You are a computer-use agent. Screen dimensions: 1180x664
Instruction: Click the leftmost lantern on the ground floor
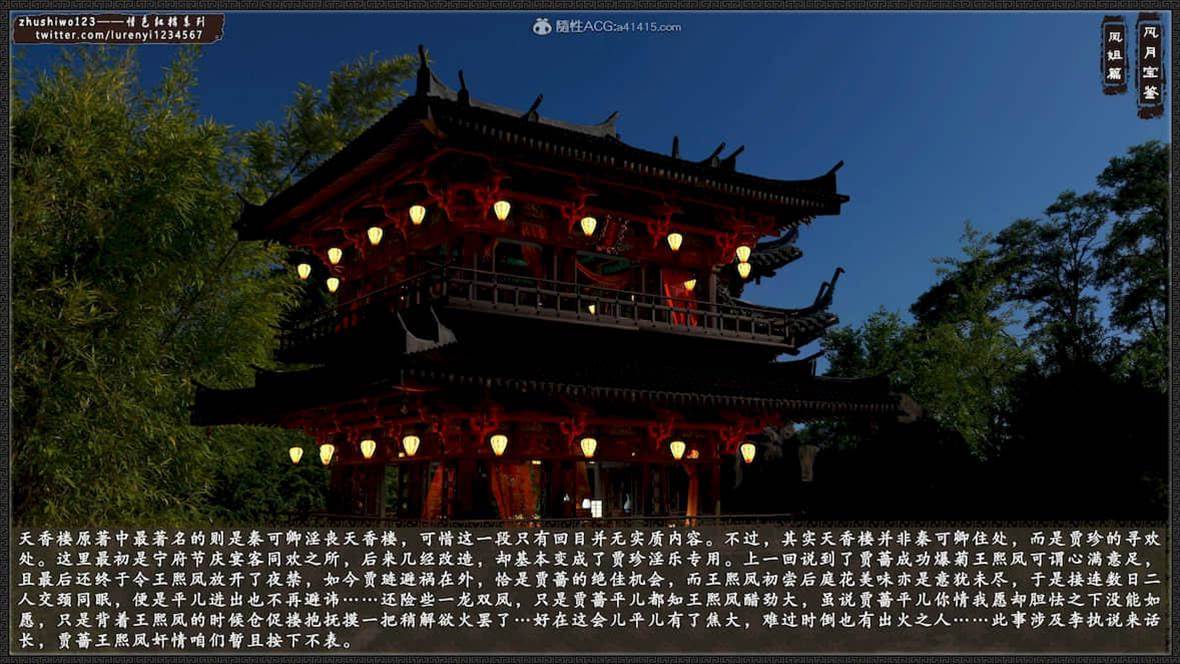[x=296, y=454]
